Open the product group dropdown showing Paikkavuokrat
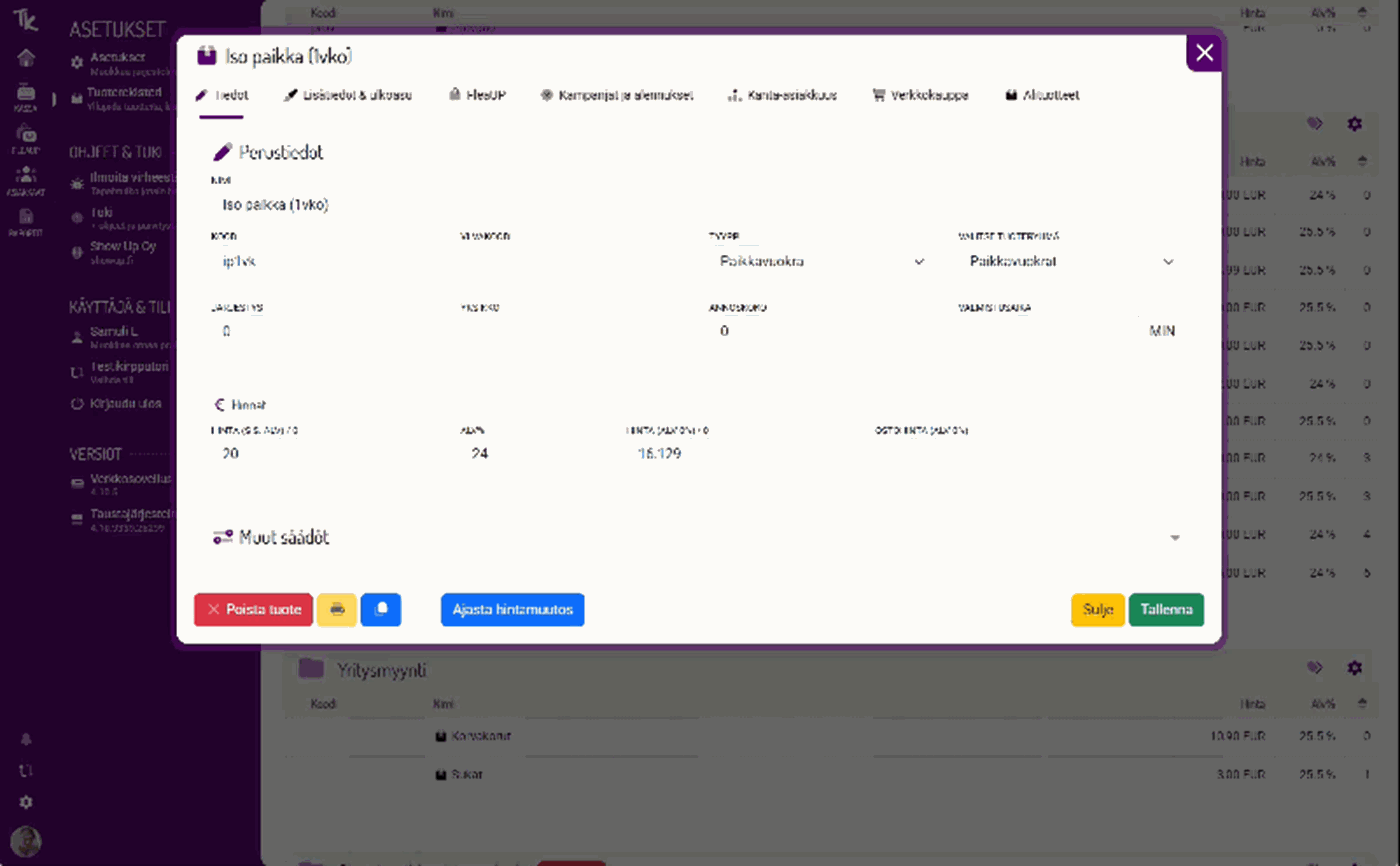Image resolution: width=1400 pixels, height=866 pixels. pos(1070,262)
